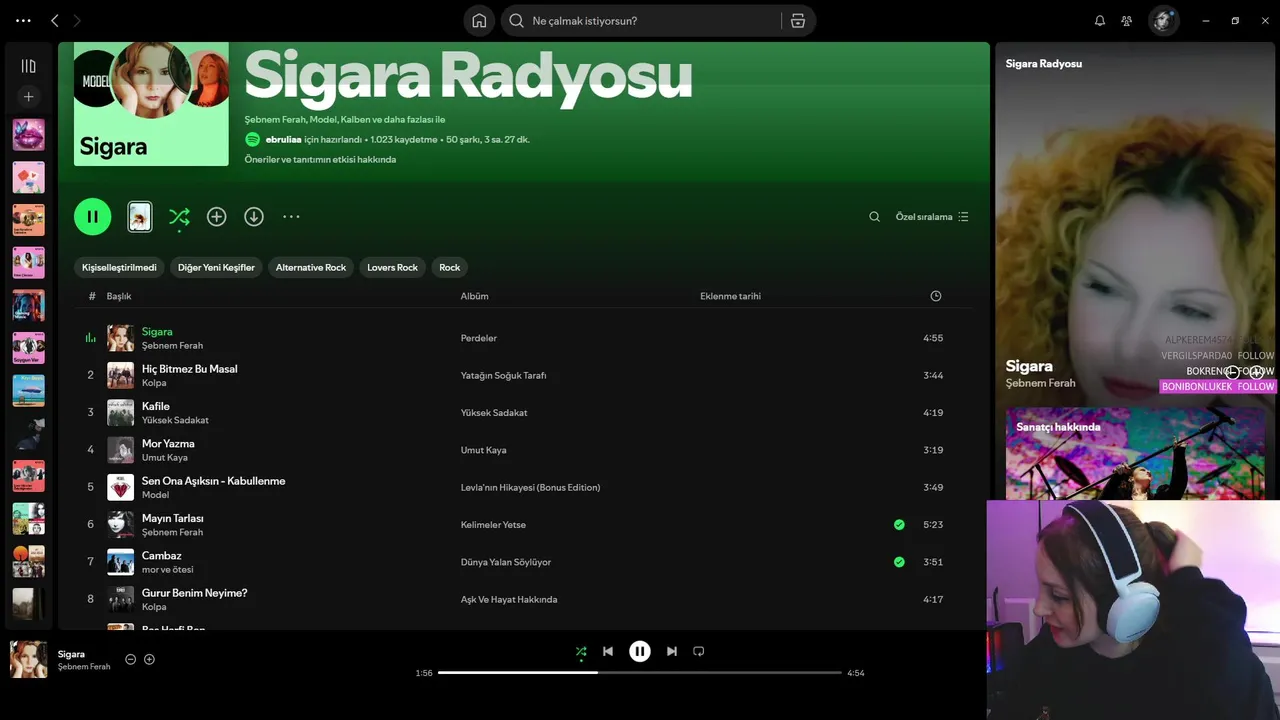Open Browse icon beside the search box

[797, 21]
